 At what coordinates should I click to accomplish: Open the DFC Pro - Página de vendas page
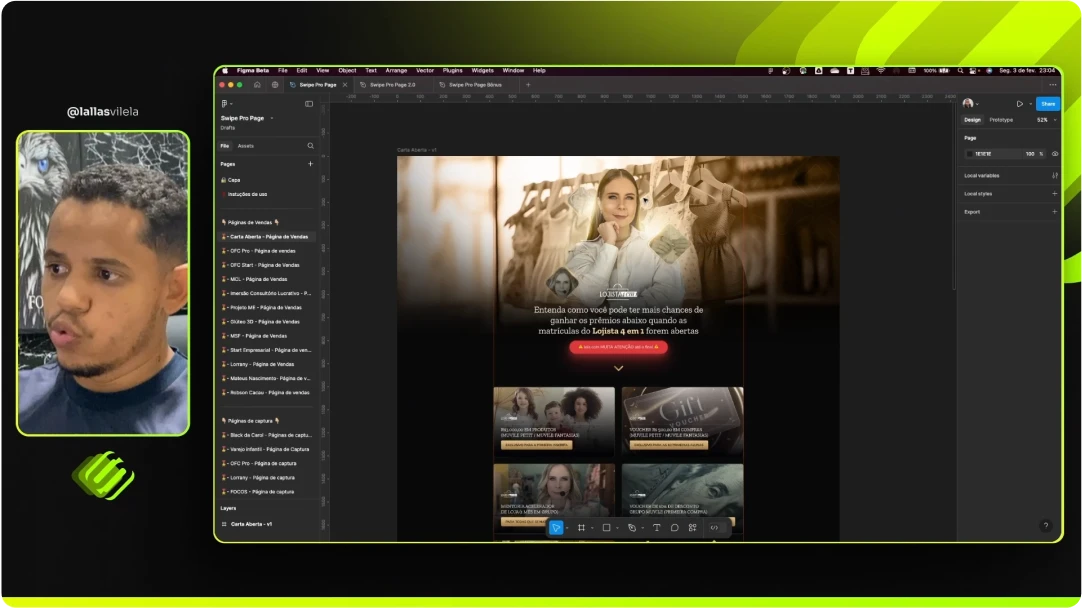[262, 251]
